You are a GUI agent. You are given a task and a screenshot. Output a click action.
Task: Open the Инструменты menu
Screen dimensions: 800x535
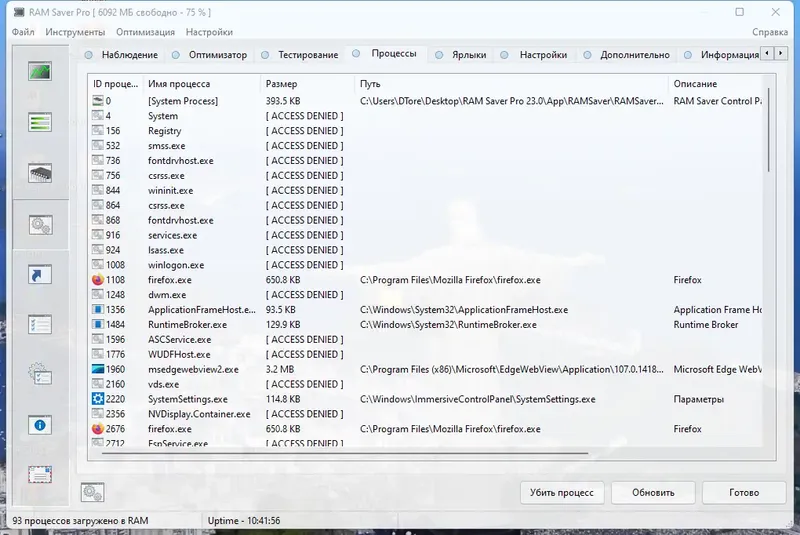pos(75,32)
